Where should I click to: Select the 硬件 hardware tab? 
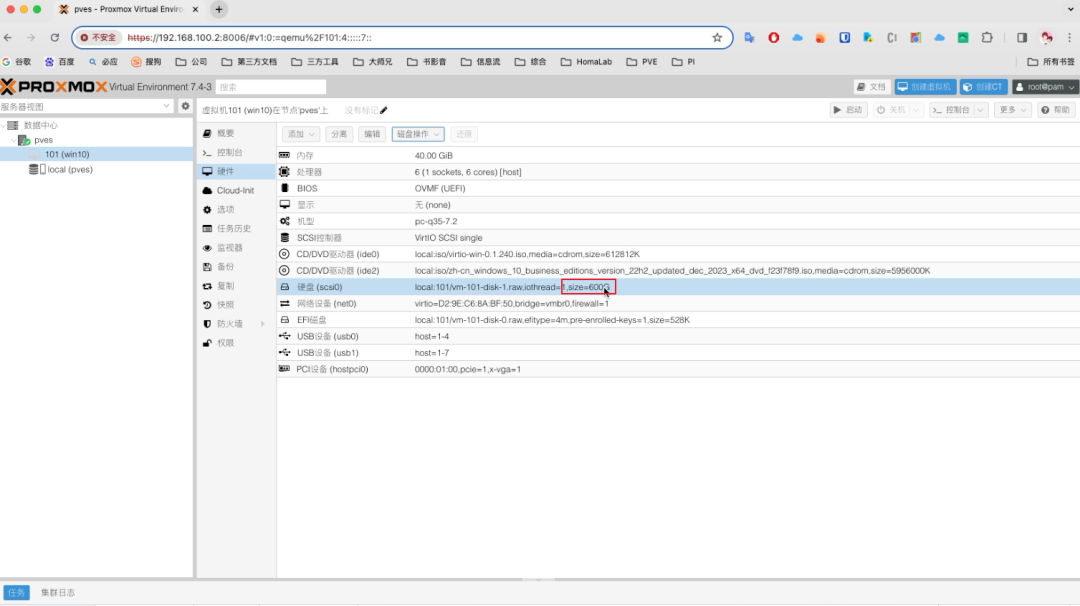(x=236, y=171)
